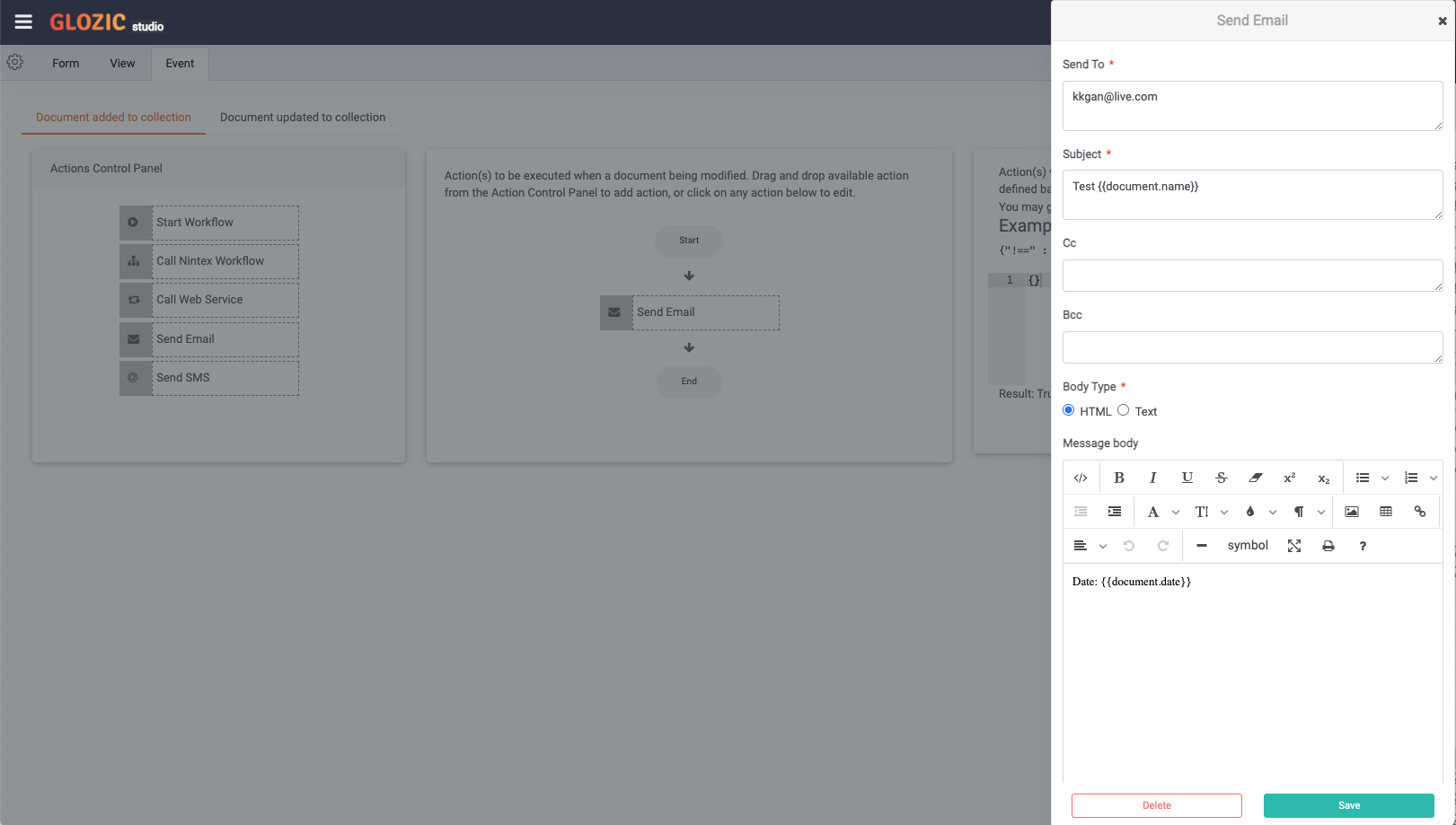Select Call Web Service action
The image size is (1456, 825).
tap(209, 300)
